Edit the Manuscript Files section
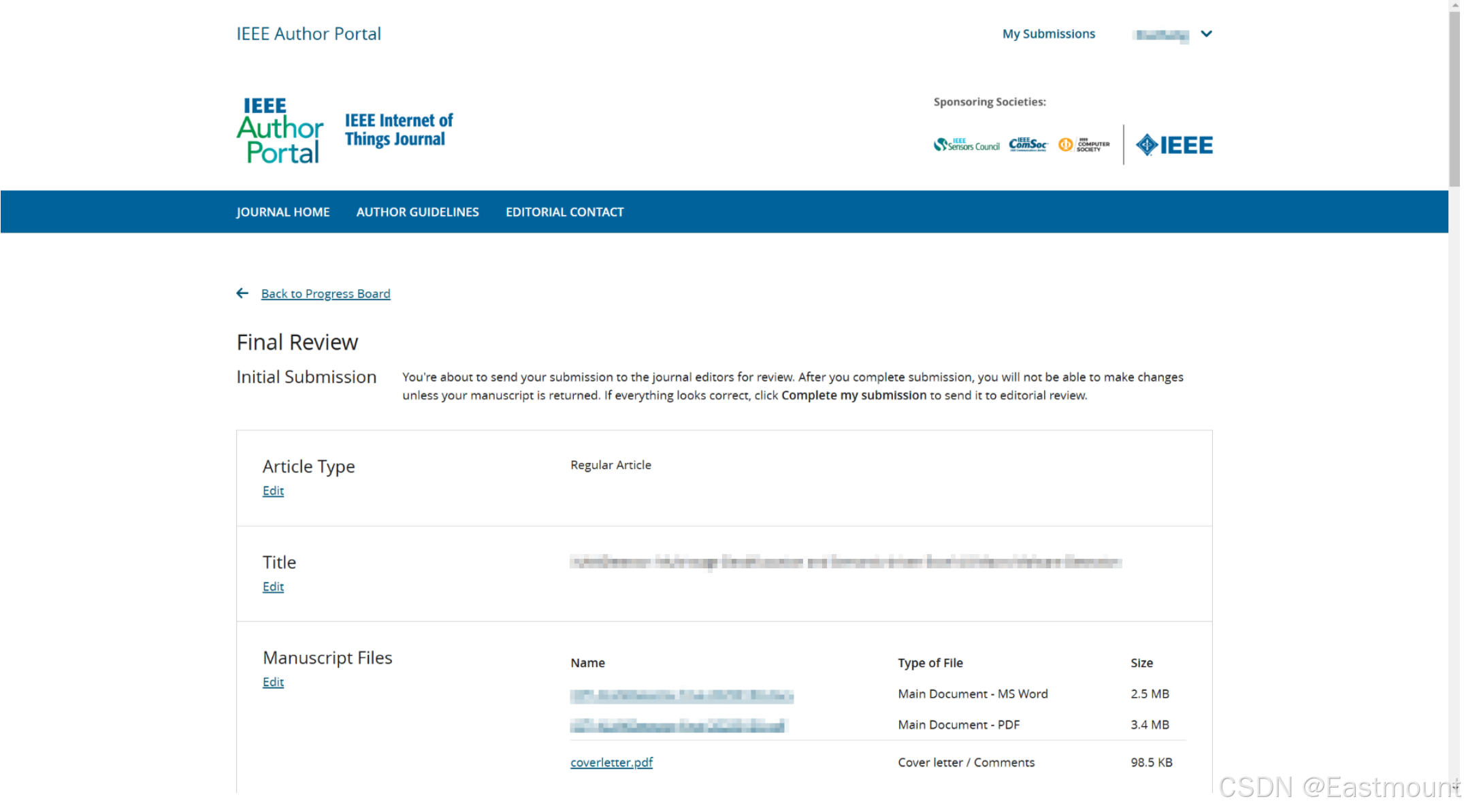This screenshot has height=812, width=1464. click(x=273, y=682)
